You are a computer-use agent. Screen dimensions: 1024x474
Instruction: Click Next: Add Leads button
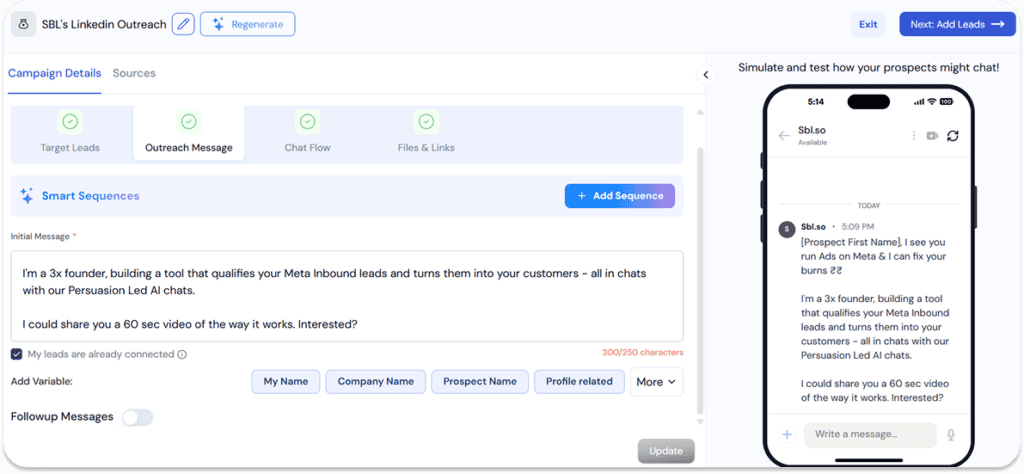(956, 24)
